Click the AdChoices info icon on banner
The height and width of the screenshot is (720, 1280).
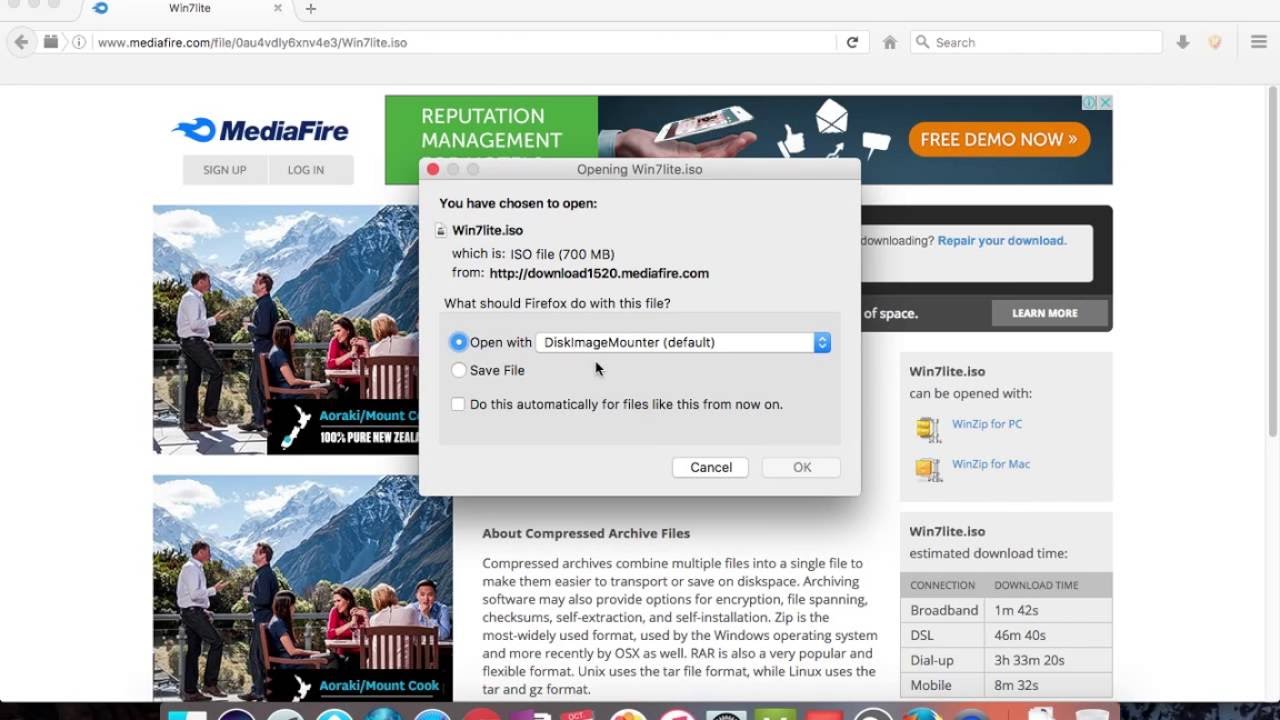coord(1090,102)
